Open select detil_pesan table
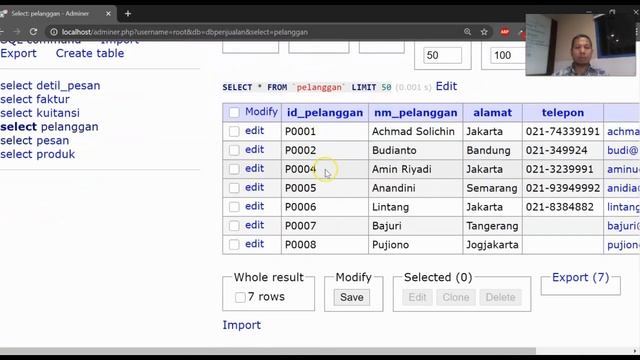 click(50, 86)
